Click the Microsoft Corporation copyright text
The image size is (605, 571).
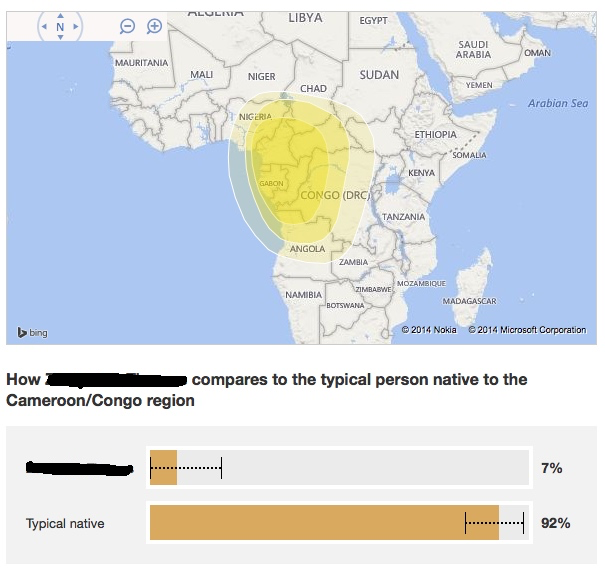[x=527, y=330]
